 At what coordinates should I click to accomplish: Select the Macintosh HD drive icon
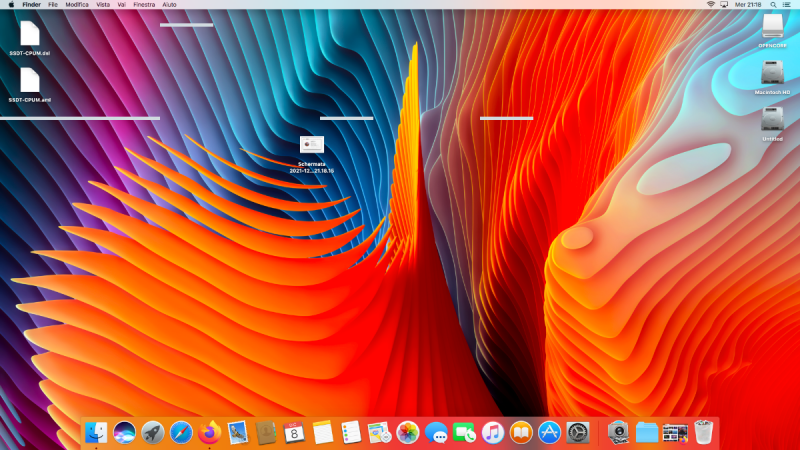pyautogui.click(x=772, y=73)
